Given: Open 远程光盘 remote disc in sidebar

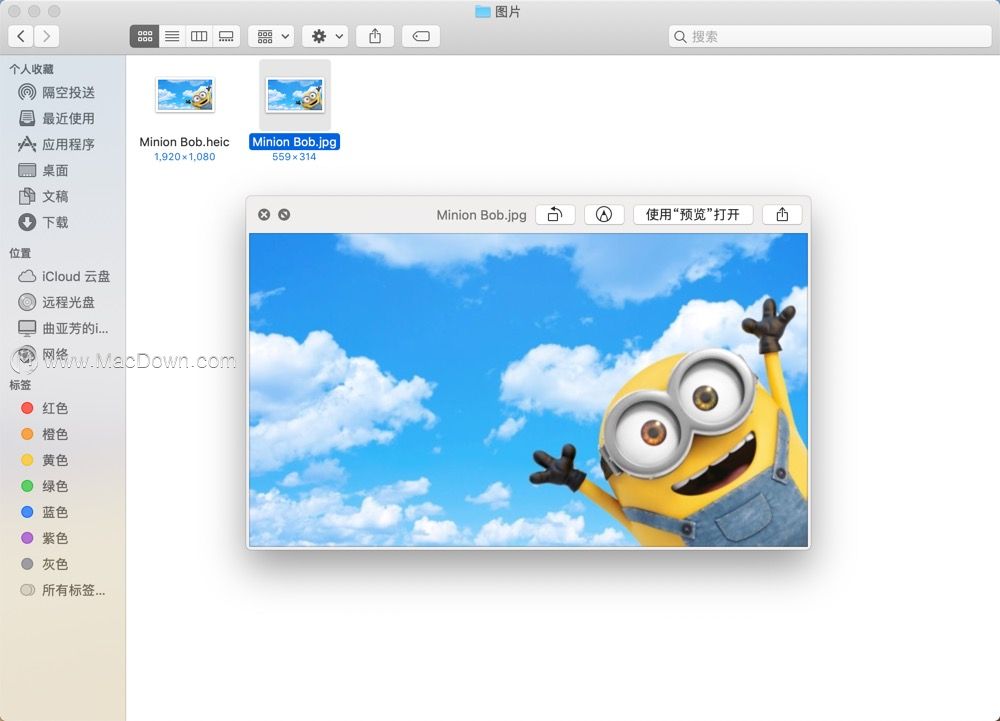Looking at the screenshot, I should pyautogui.click(x=62, y=302).
